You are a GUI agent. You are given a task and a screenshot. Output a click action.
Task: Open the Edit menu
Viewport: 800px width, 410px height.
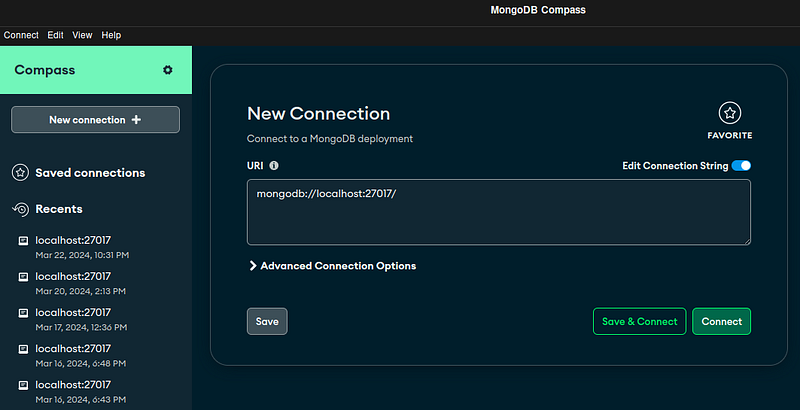55,35
